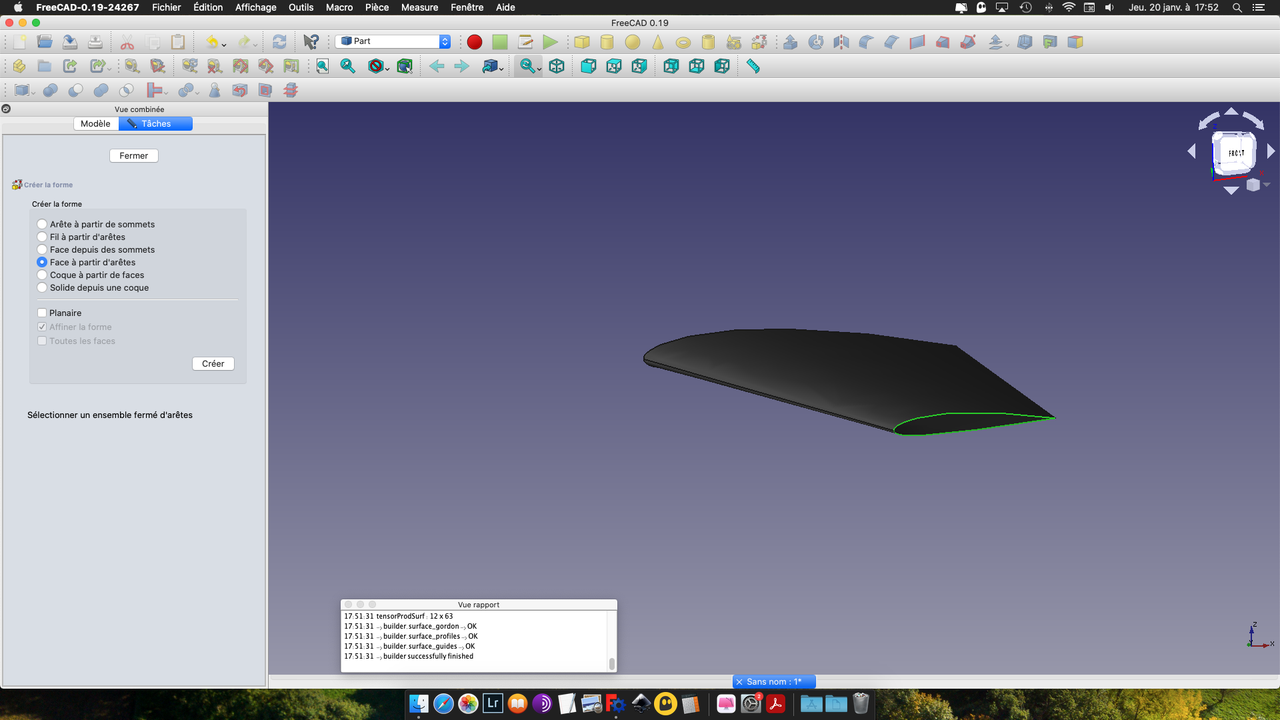
Task: Select 'Face à partir d'arêtes' option
Action: 42,262
